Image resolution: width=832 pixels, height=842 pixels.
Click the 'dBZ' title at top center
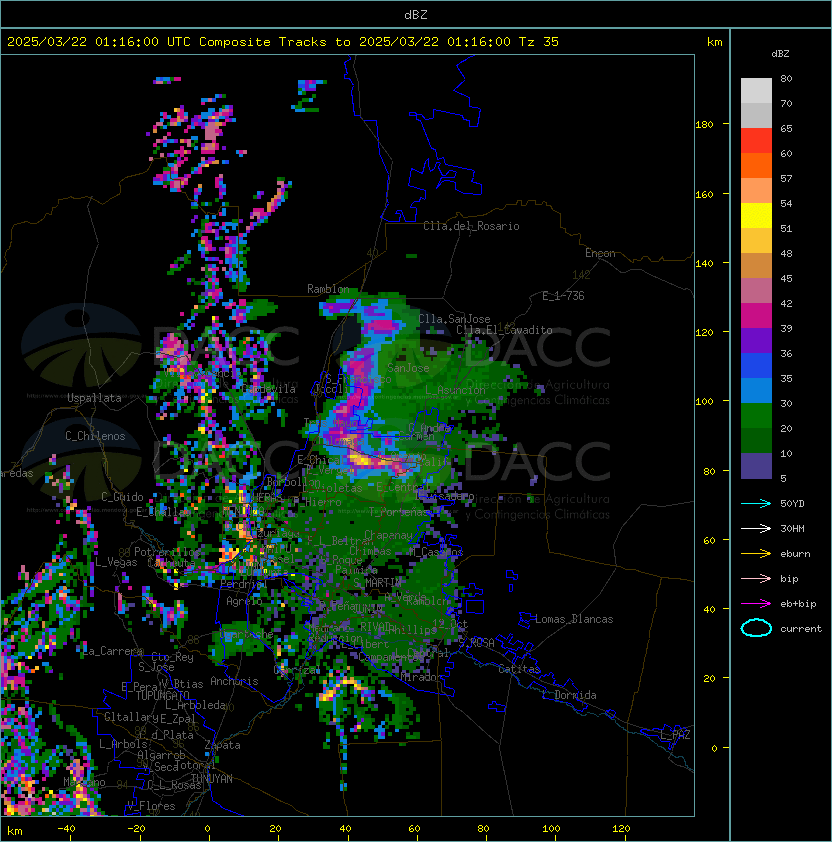(x=416, y=14)
